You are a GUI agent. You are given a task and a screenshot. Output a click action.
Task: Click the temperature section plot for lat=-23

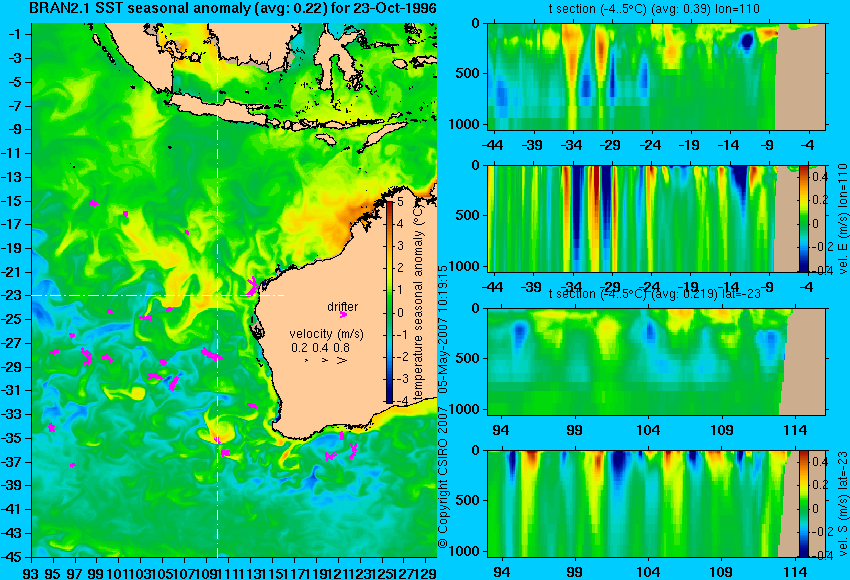coord(656,362)
